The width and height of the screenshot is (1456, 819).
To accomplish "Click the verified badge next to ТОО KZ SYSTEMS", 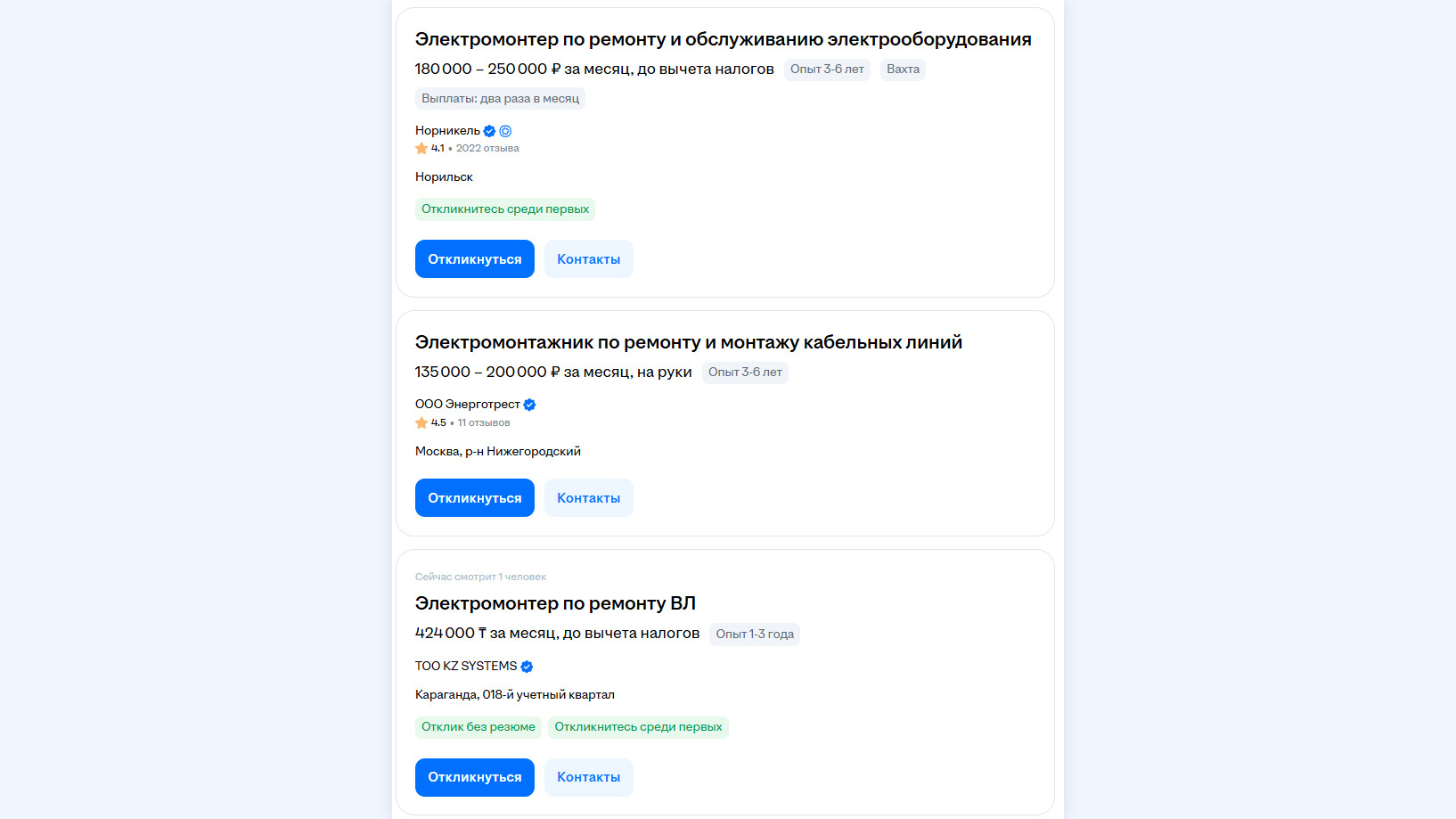I will [527, 667].
